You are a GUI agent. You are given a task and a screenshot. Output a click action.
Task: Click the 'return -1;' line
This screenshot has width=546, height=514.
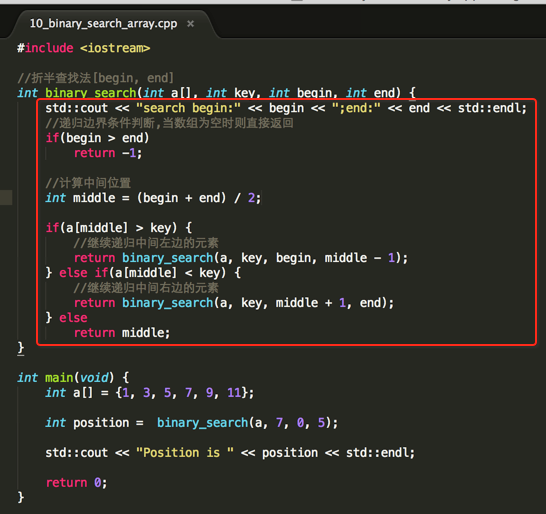108,153
